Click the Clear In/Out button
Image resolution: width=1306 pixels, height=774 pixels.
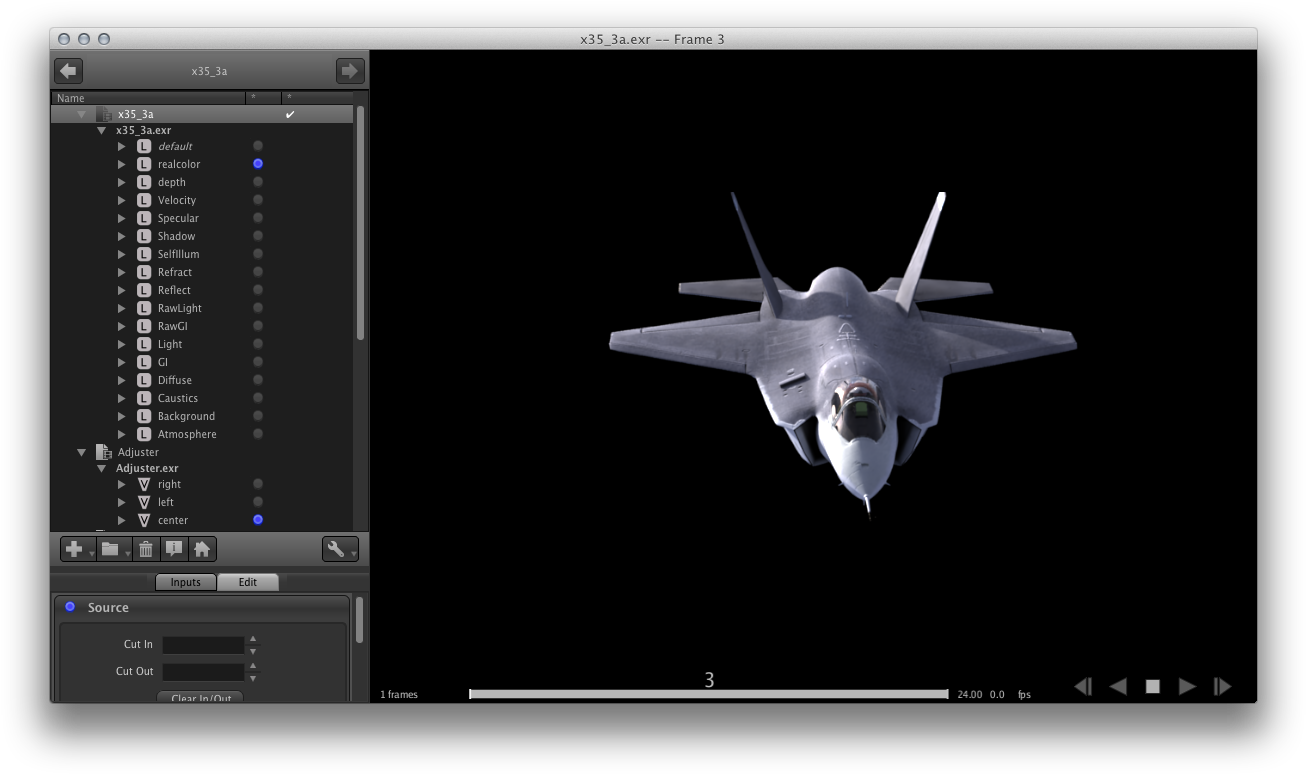201,697
